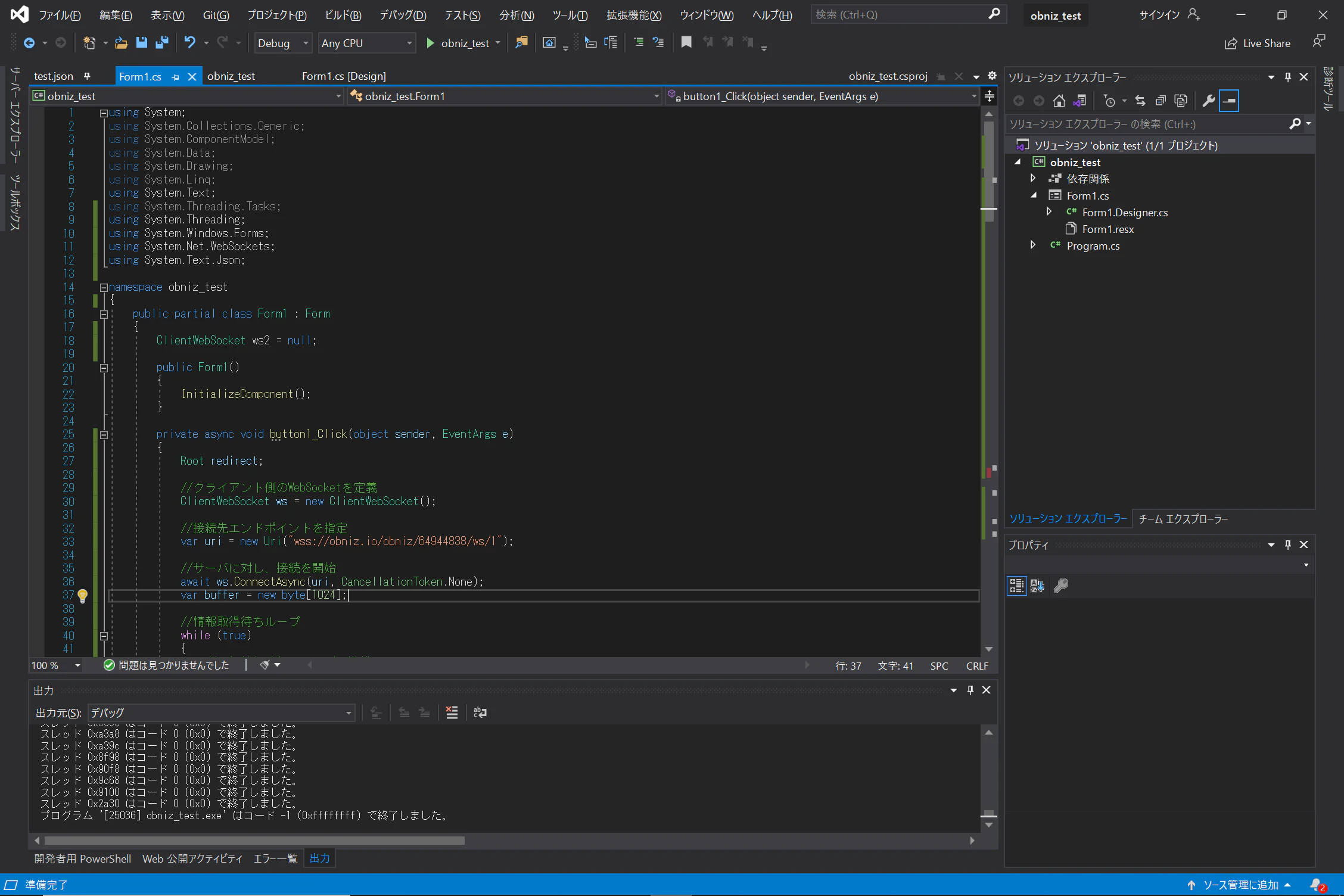Click the Alphabetical sort icon in Properties
The width and height of the screenshot is (1344, 896).
(1037, 586)
